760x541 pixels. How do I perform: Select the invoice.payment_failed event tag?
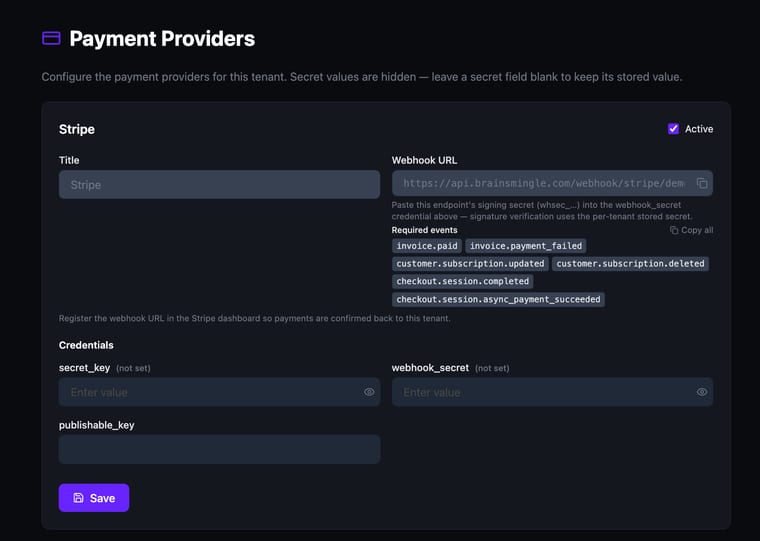(526, 246)
